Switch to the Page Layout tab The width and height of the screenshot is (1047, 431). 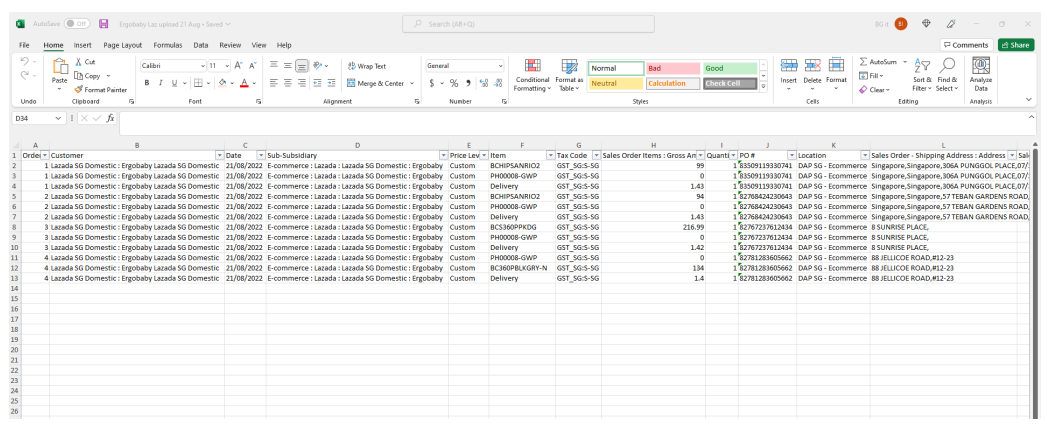(x=123, y=45)
